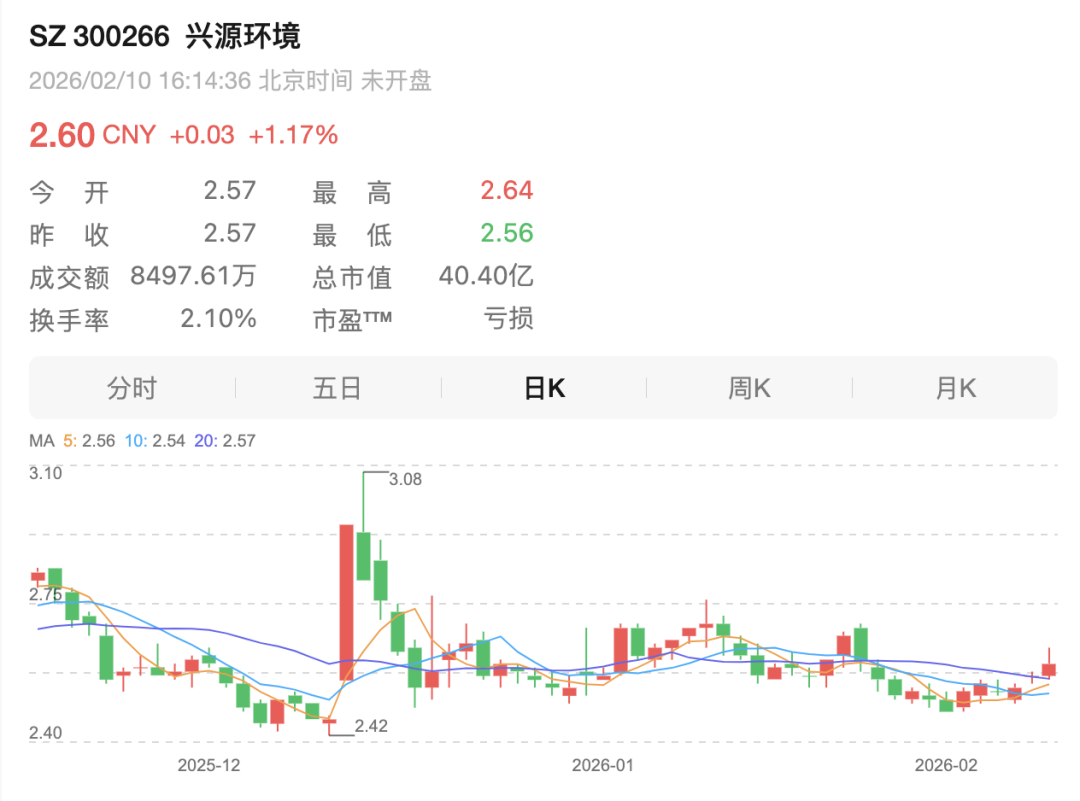Screen dimensions: 1080x801
Task: Click the 2026-02 date axis label
Action: click(x=946, y=765)
